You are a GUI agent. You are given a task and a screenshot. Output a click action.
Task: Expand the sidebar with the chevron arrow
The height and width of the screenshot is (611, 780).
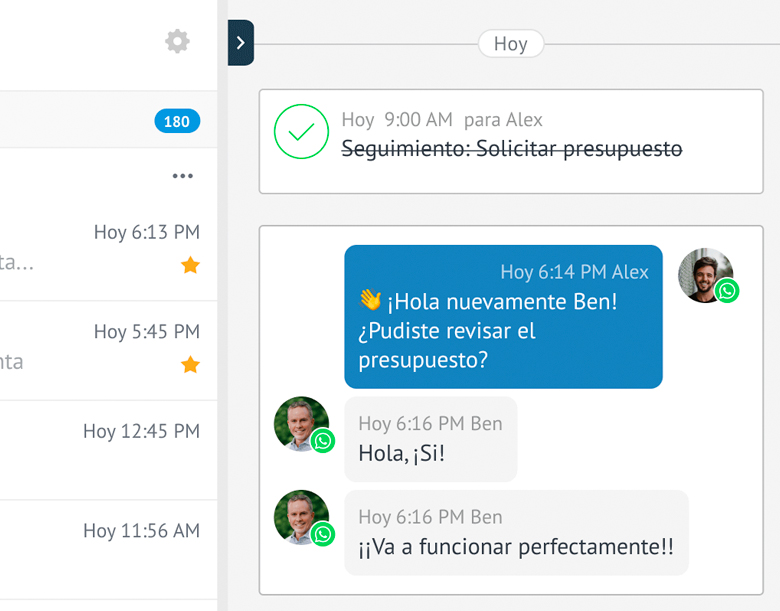click(x=241, y=43)
